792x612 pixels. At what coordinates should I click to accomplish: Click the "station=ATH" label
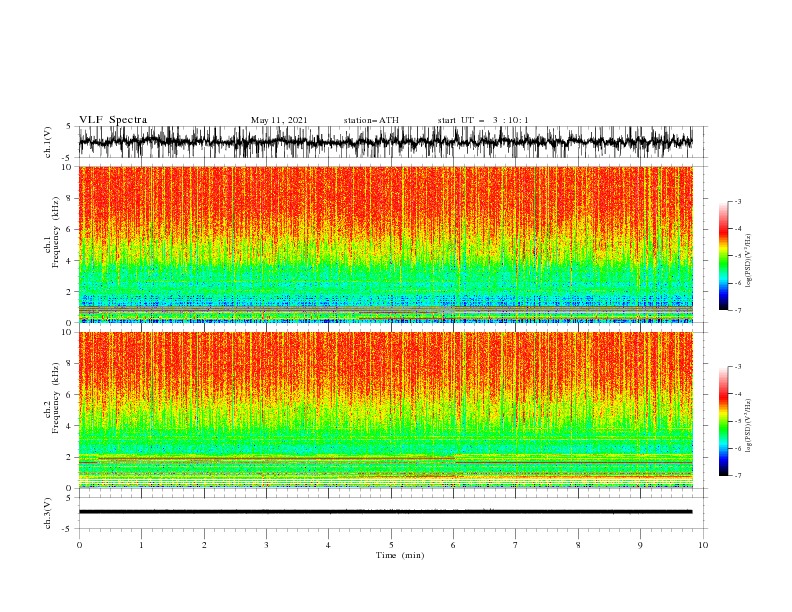371,120
